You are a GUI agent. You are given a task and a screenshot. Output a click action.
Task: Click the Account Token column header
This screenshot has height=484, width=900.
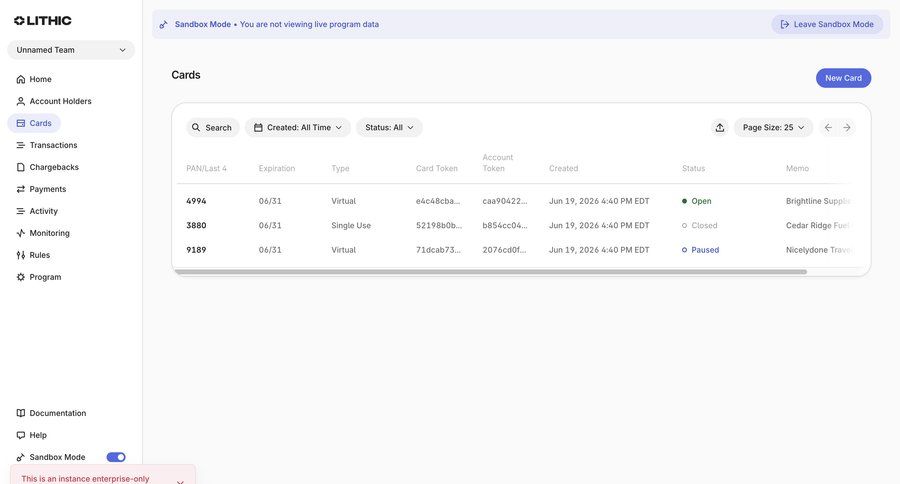(498, 162)
